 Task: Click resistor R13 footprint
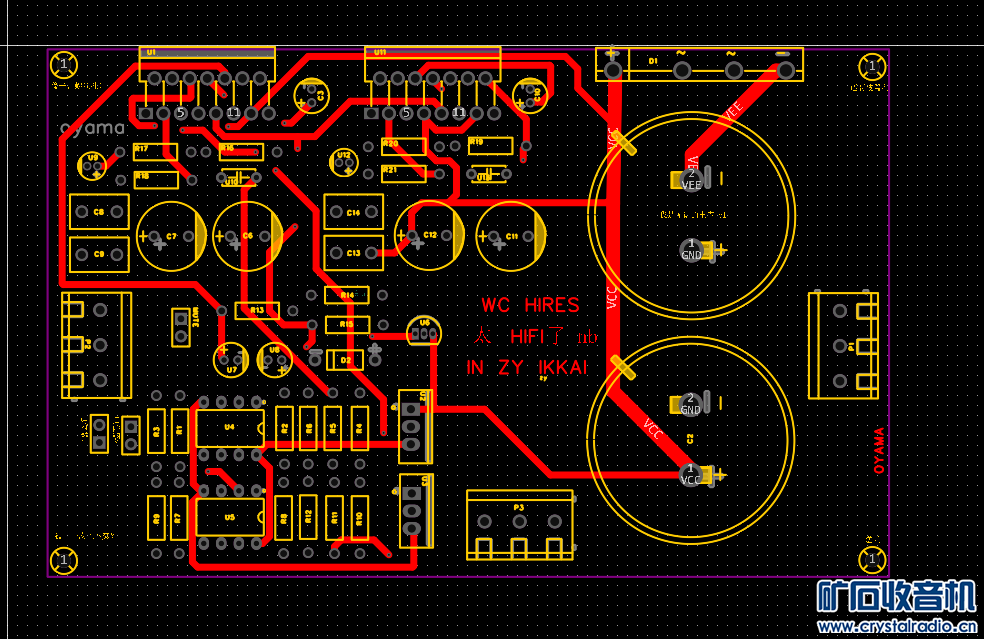pos(257,311)
